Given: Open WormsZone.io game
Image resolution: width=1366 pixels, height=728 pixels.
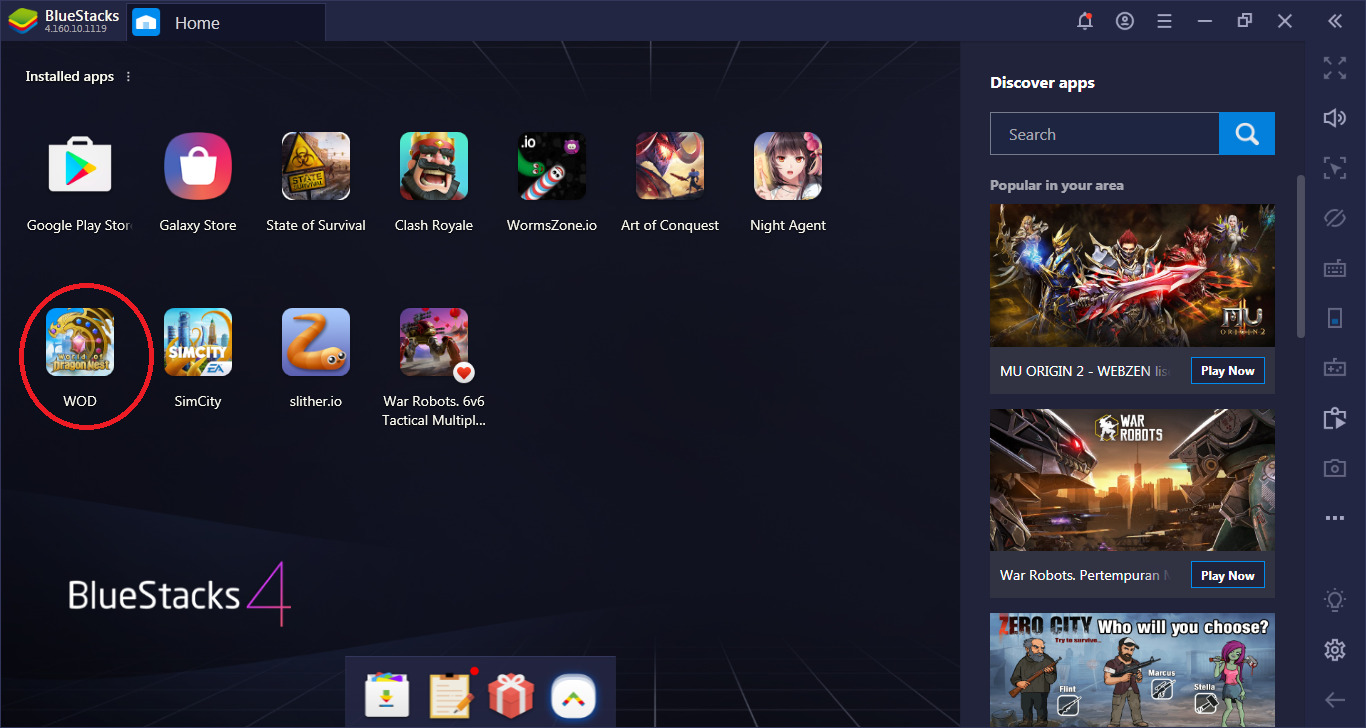Looking at the screenshot, I should click(552, 166).
